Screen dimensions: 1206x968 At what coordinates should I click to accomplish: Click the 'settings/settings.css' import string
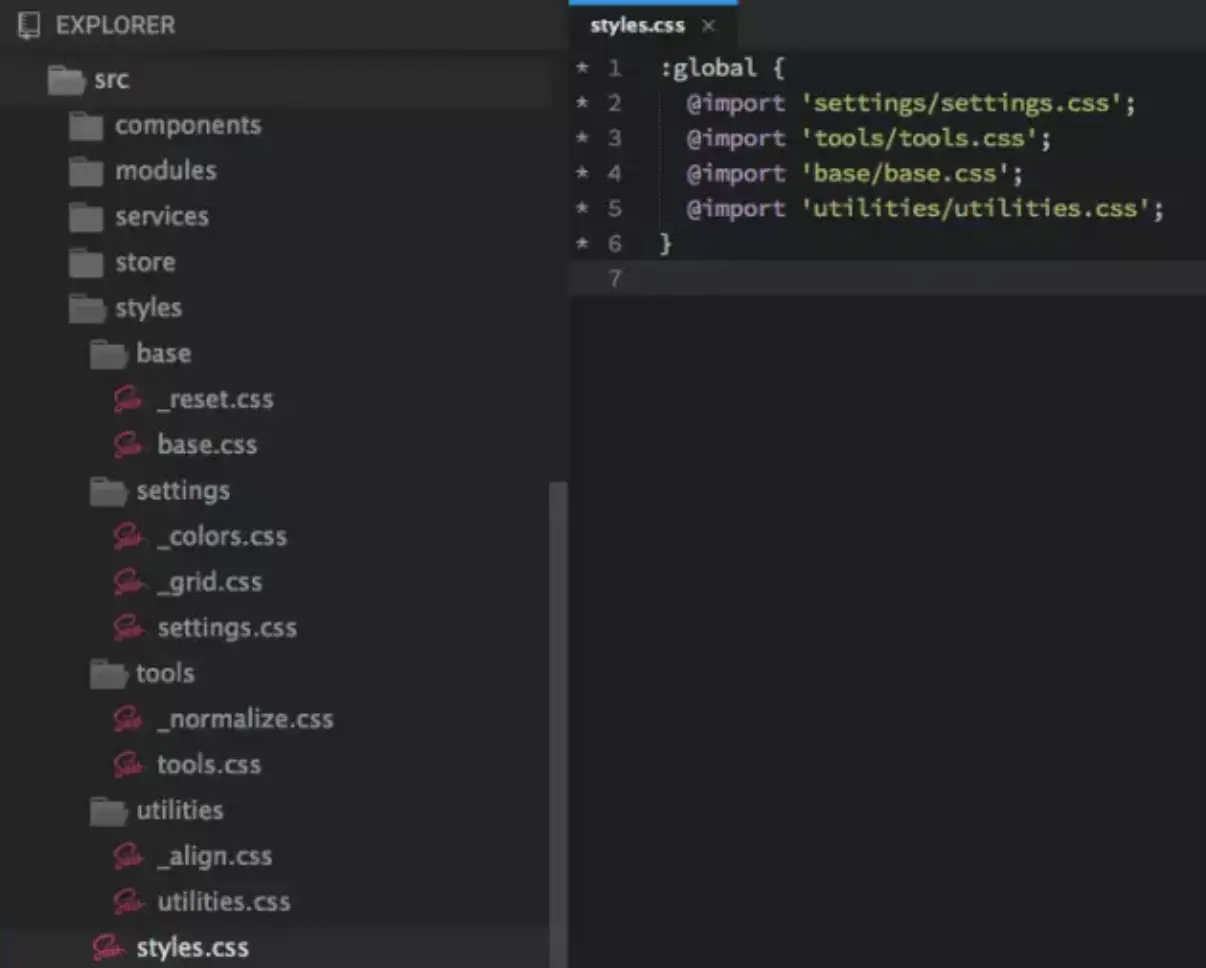coord(962,104)
